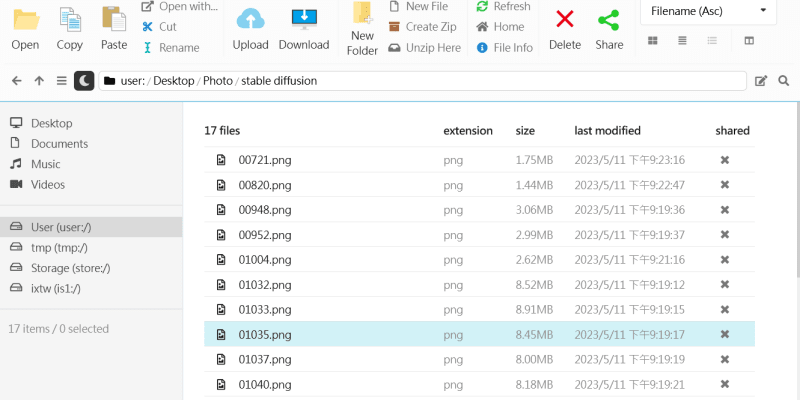The image size is (800, 400).
Task: Click the back arrow navigation icon
Action: 17,81
